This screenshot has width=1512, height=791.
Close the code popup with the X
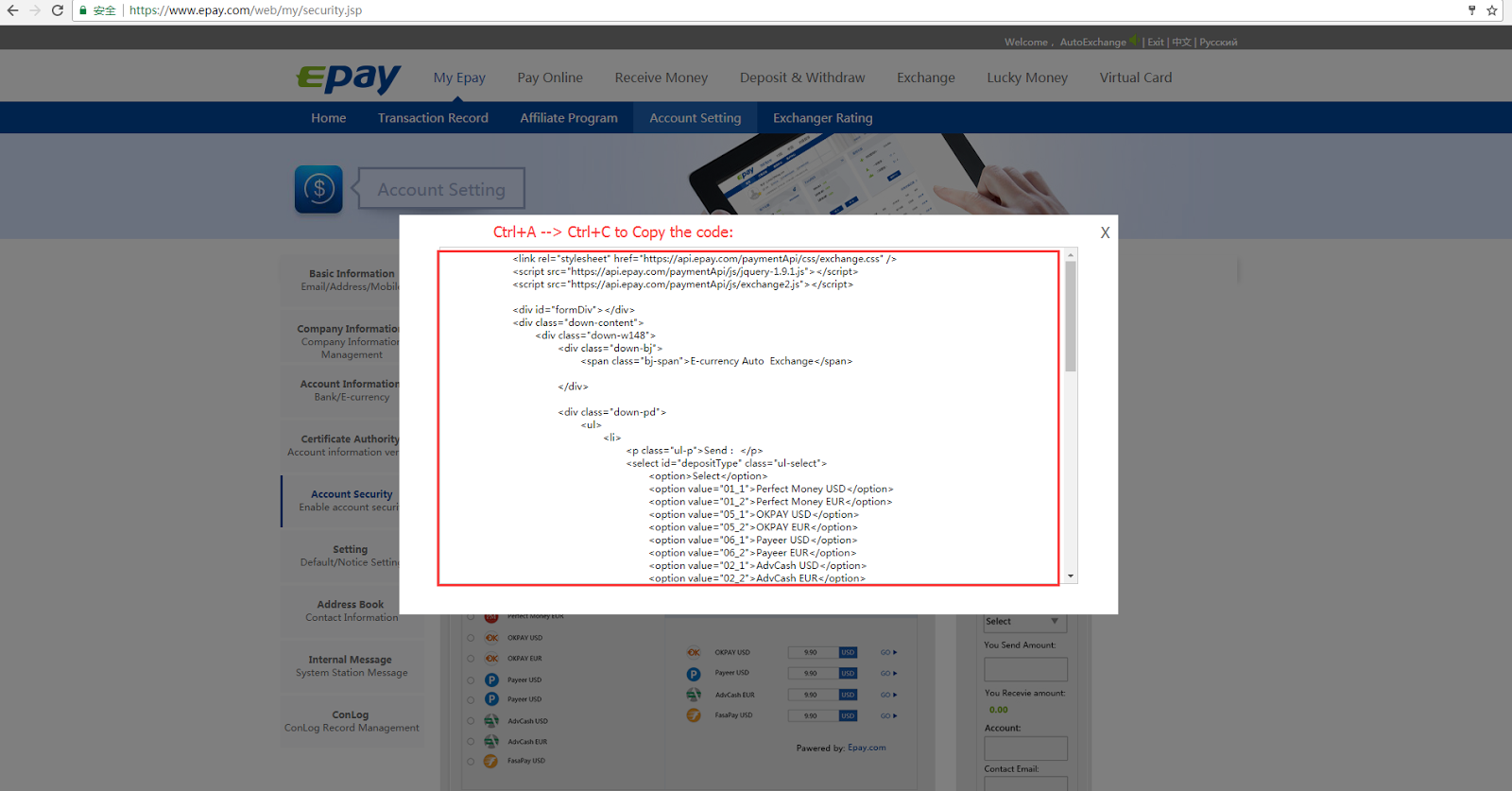[1105, 232]
